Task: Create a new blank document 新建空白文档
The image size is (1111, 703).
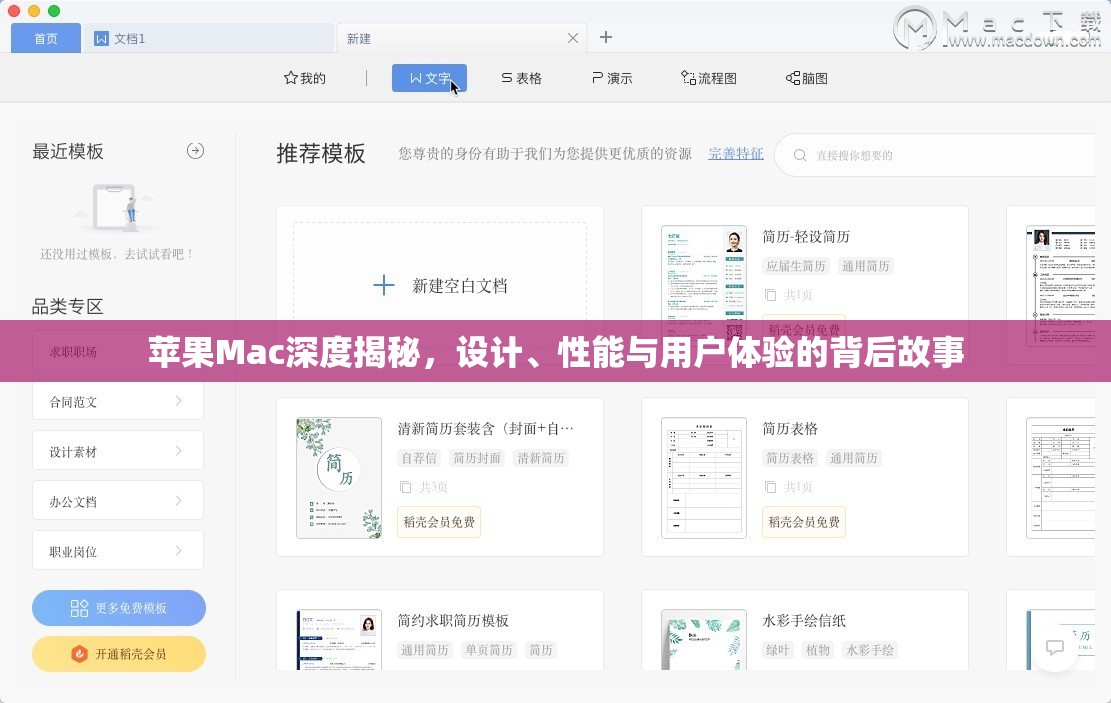Action: 440,286
